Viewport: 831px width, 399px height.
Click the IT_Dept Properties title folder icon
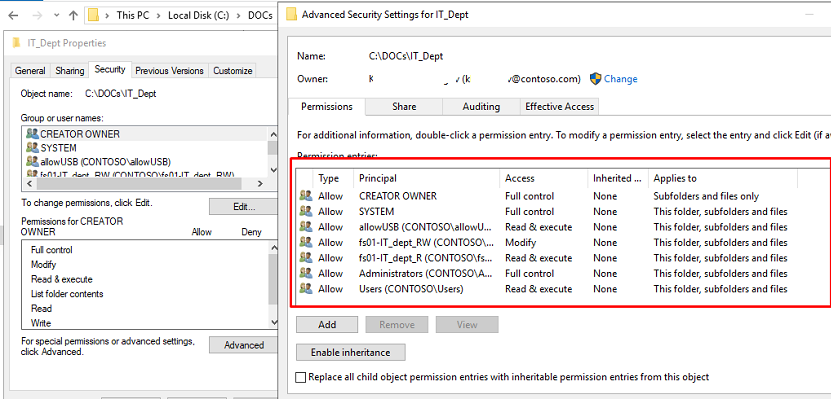[16, 43]
